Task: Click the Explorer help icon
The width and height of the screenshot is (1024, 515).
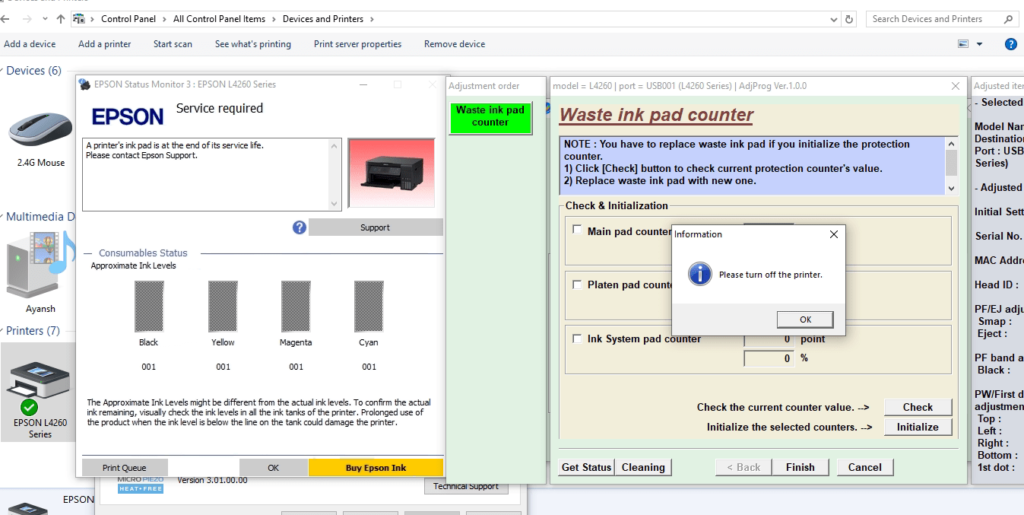Action: tap(1010, 44)
